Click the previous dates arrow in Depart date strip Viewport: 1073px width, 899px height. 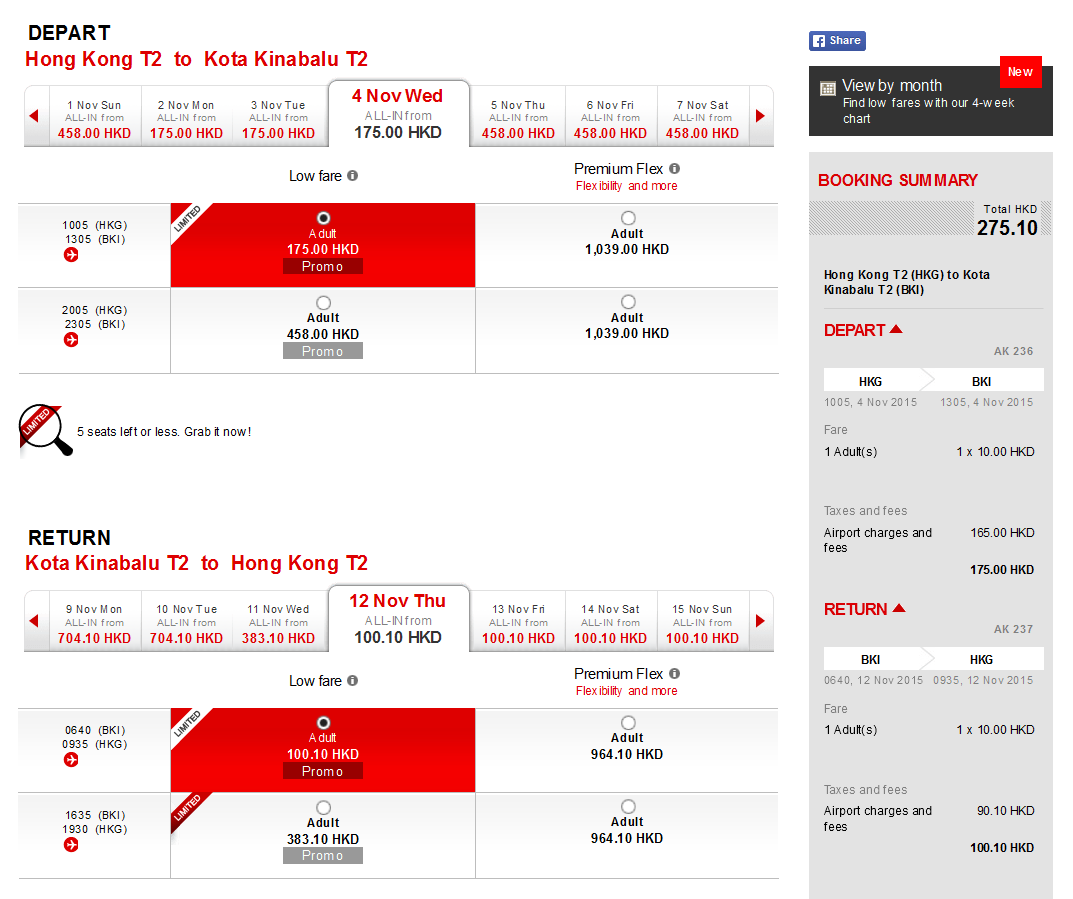[x=34, y=116]
